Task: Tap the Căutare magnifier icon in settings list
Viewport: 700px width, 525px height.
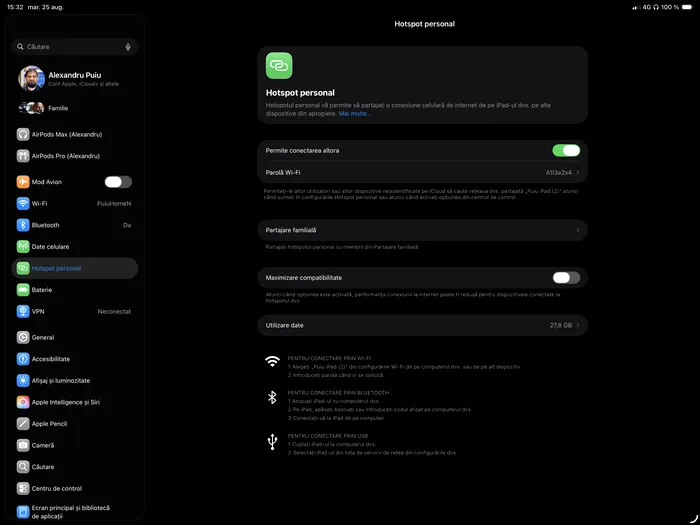Action: coord(23,467)
